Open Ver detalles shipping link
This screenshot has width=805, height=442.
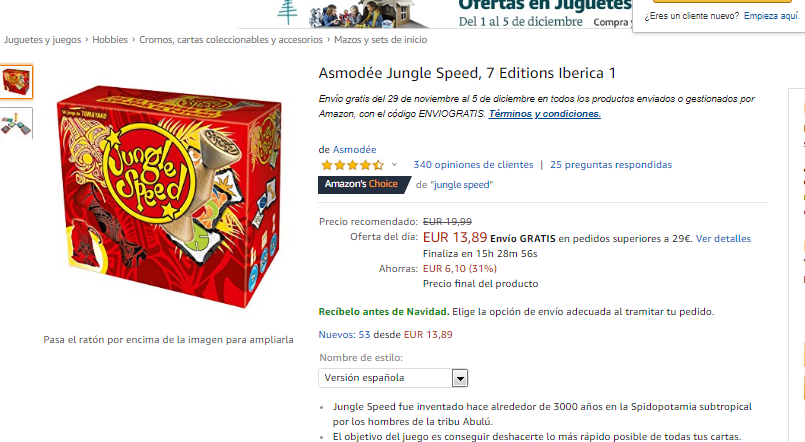click(723, 239)
